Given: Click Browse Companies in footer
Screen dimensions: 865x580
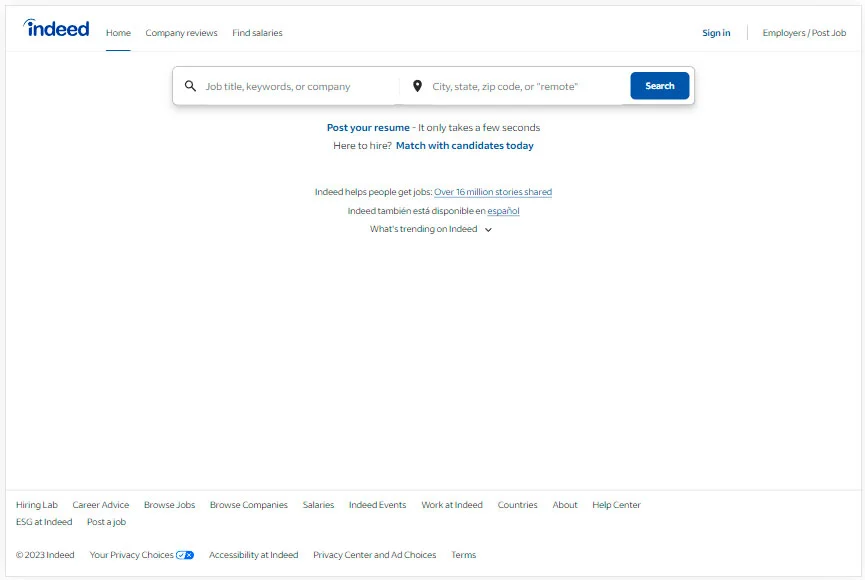Looking at the screenshot, I should 249,505.
